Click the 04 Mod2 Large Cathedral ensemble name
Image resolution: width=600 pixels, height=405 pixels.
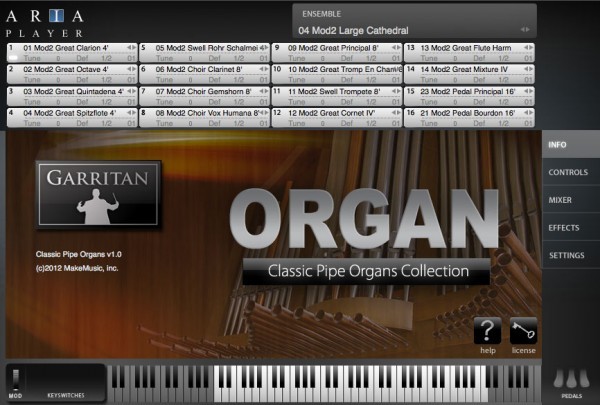tap(353, 31)
